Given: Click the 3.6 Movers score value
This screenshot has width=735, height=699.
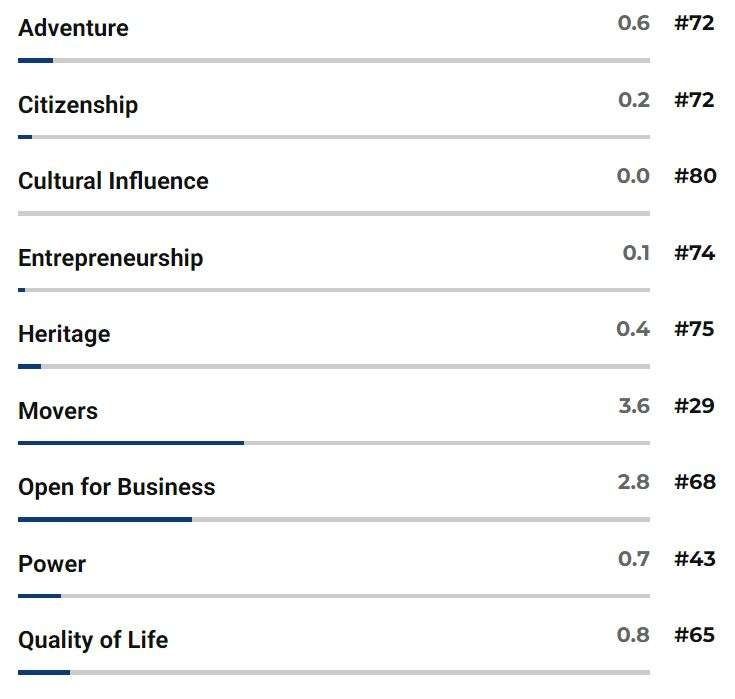Looking at the screenshot, I should pyautogui.click(x=634, y=406).
